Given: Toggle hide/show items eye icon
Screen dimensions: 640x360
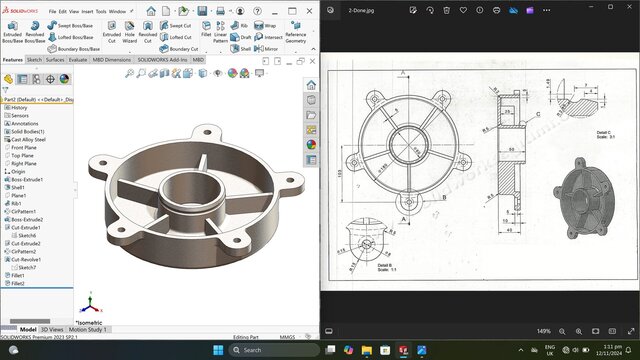Looking at the screenshot, I should (218, 73).
